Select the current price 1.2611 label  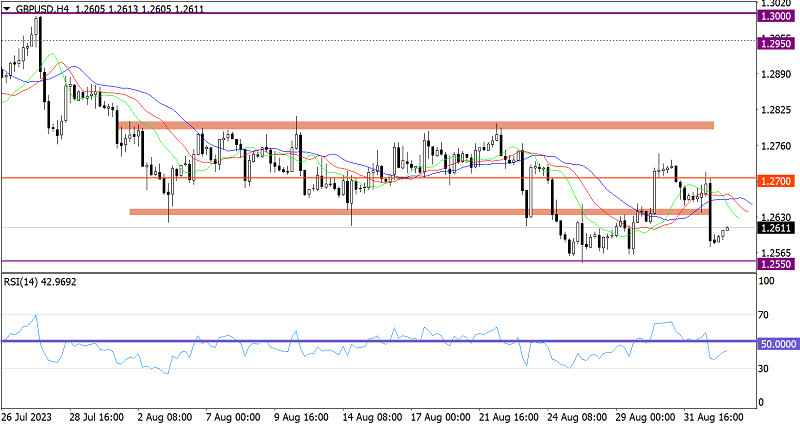click(776, 228)
